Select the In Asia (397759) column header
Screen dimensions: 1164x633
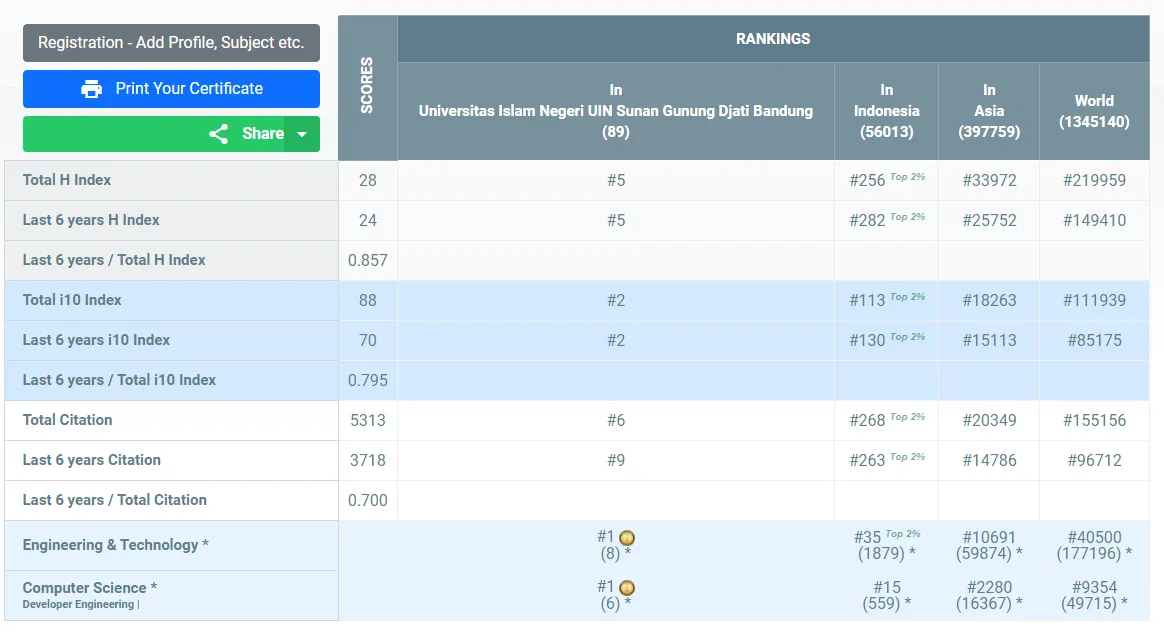tap(988, 111)
